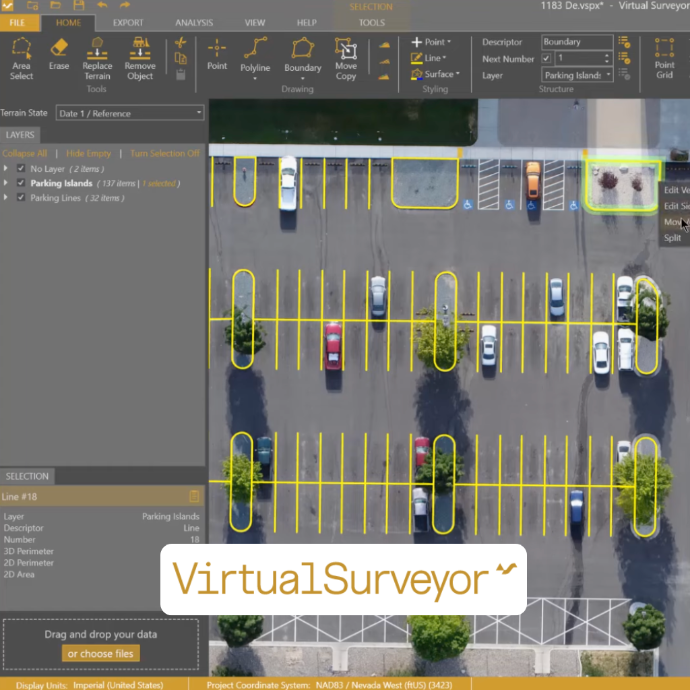This screenshot has width=690, height=690.
Task: Activate the Move Copy tool
Action: point(346,59)
